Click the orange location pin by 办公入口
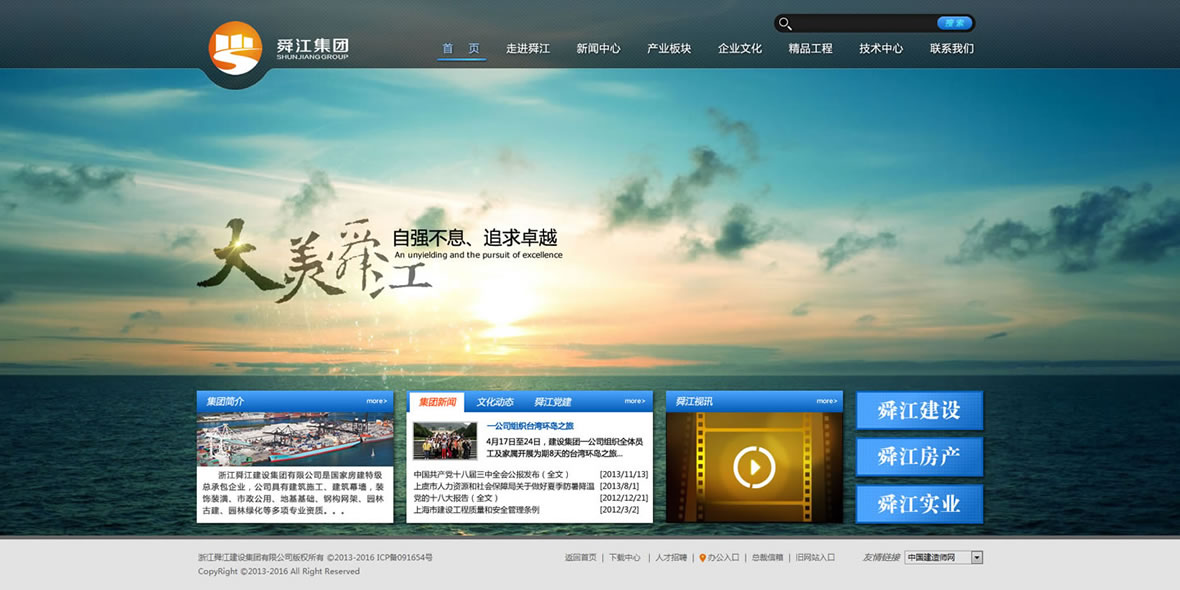Viewport: 1180px width, 590px height. pyautogui.click(x=702, y=558)
